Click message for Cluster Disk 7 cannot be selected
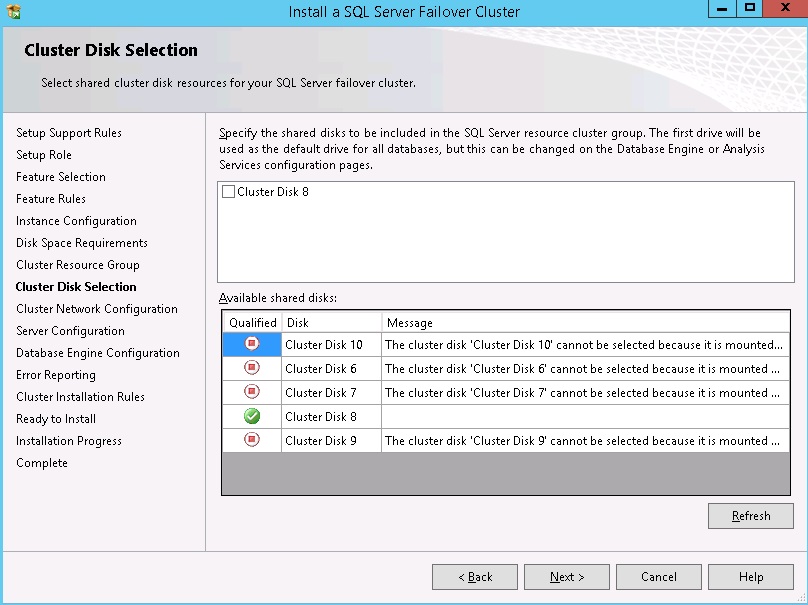 [x=585, y=393]
